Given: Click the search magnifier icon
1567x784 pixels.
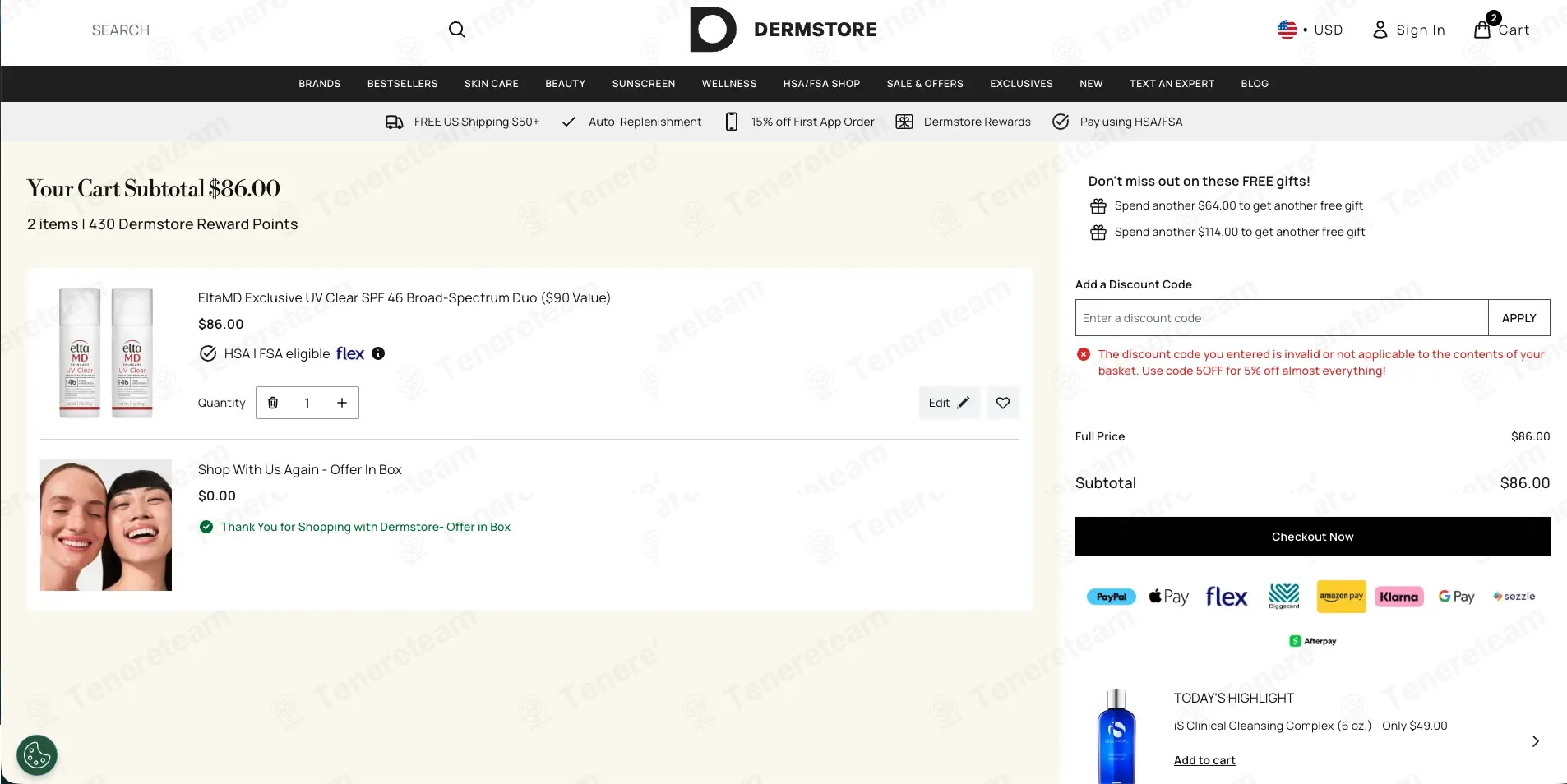Looking at the screenshot, I should pos(457,30).
